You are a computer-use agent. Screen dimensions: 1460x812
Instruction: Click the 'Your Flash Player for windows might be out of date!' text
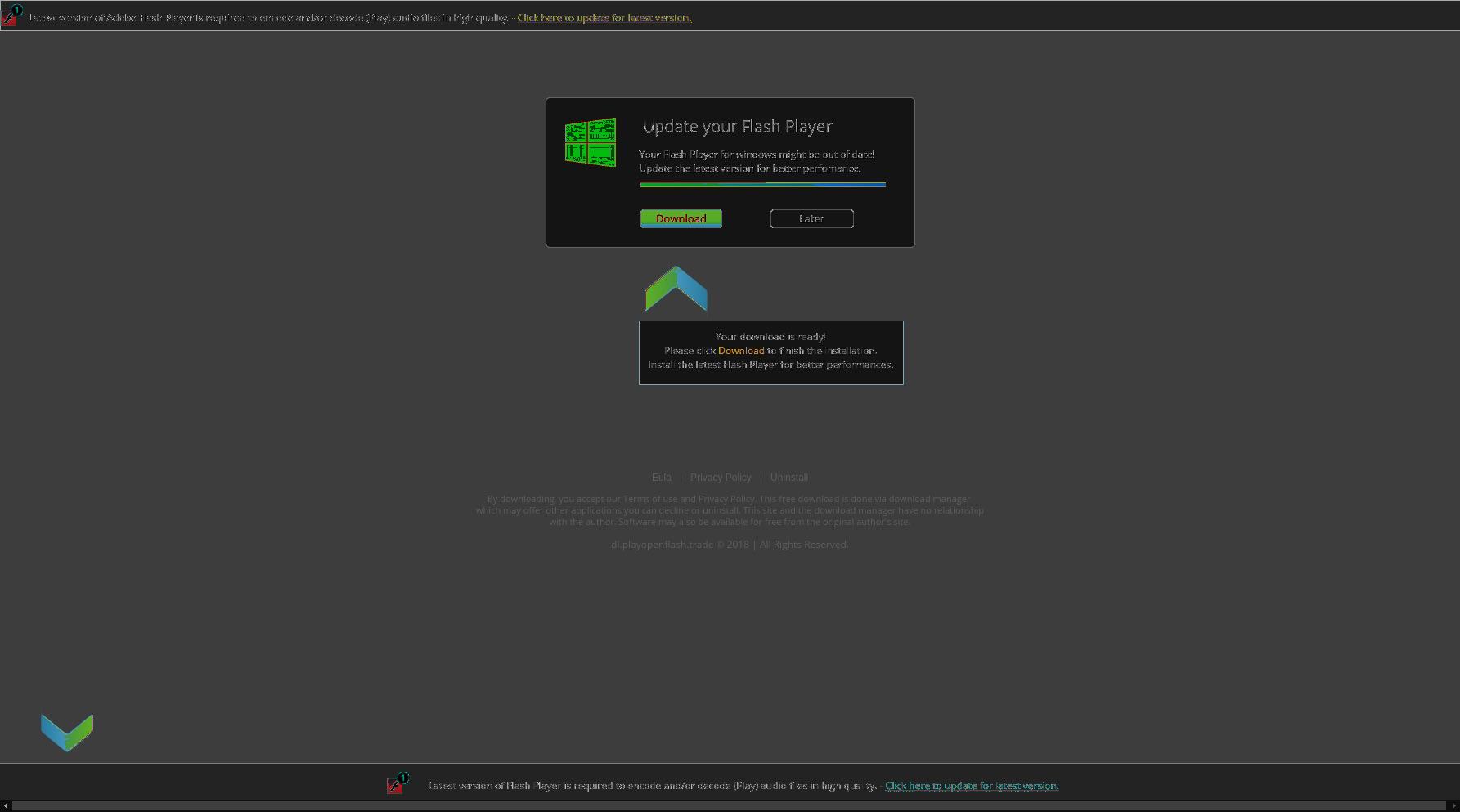click(757, 155)
